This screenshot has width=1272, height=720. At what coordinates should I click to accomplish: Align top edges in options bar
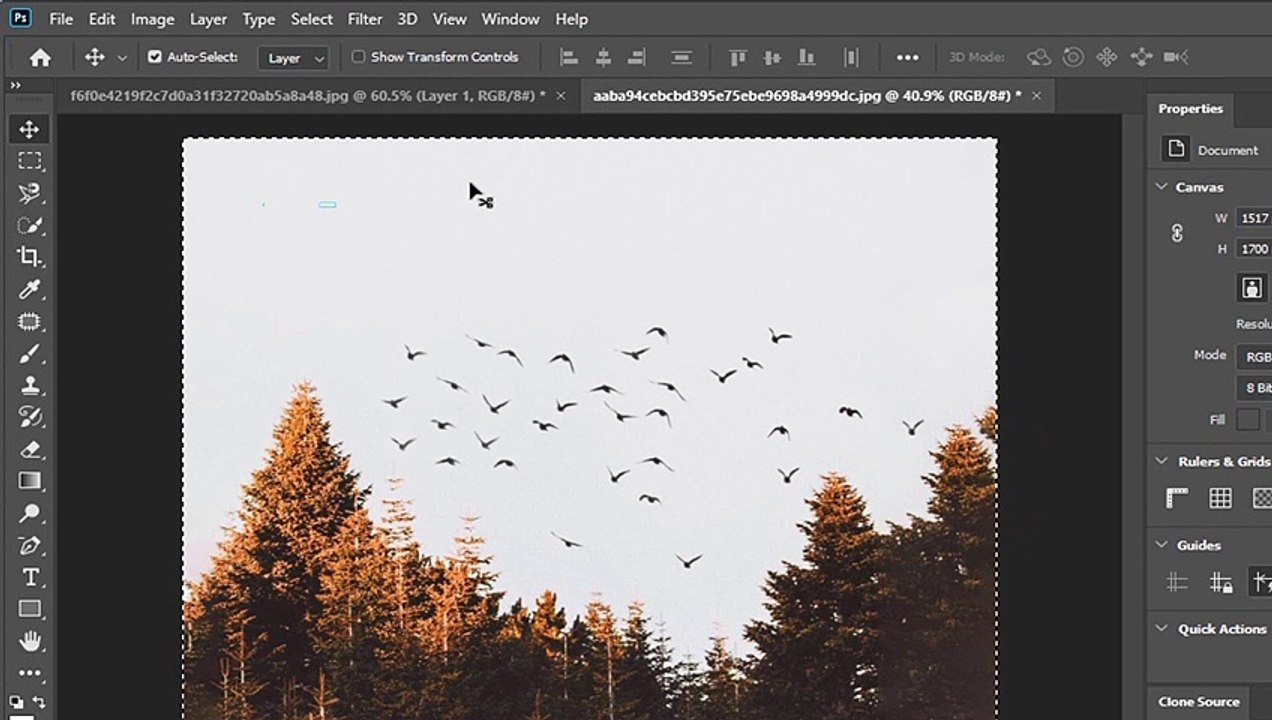tap(738, 58)
